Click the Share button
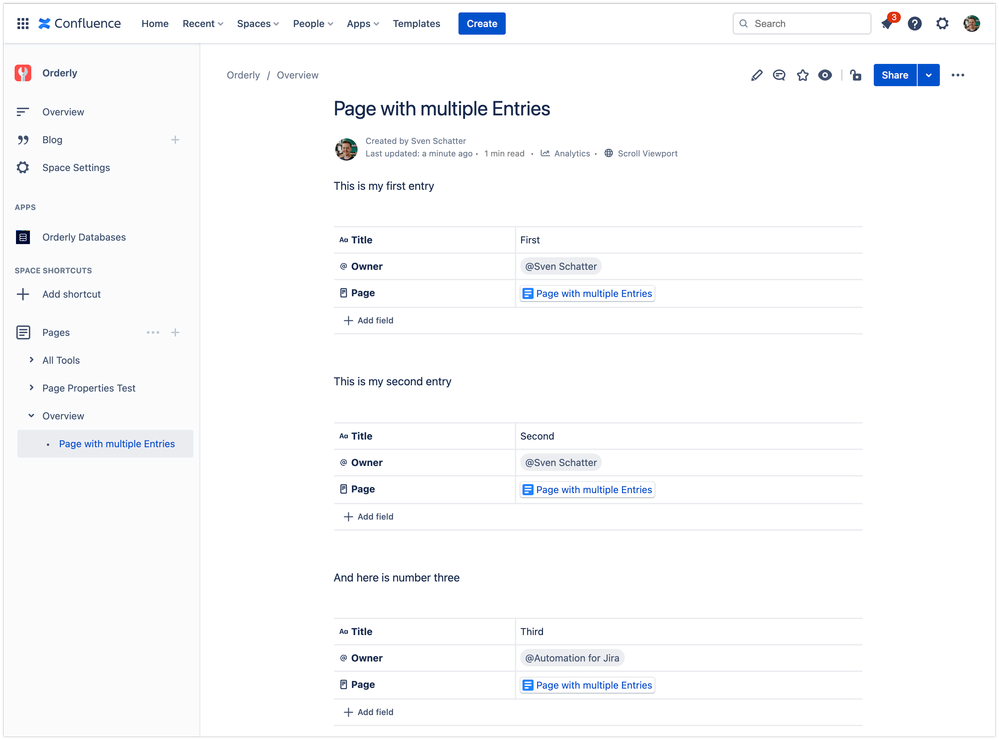The image size is (999, 740). tap(894, 75)
